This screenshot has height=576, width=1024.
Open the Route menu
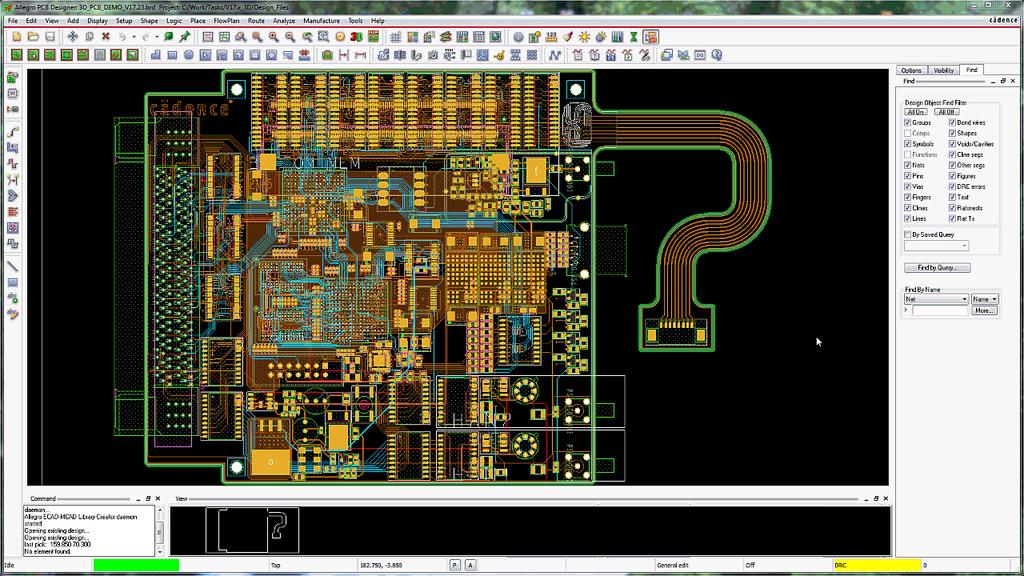tap(256, 21)
